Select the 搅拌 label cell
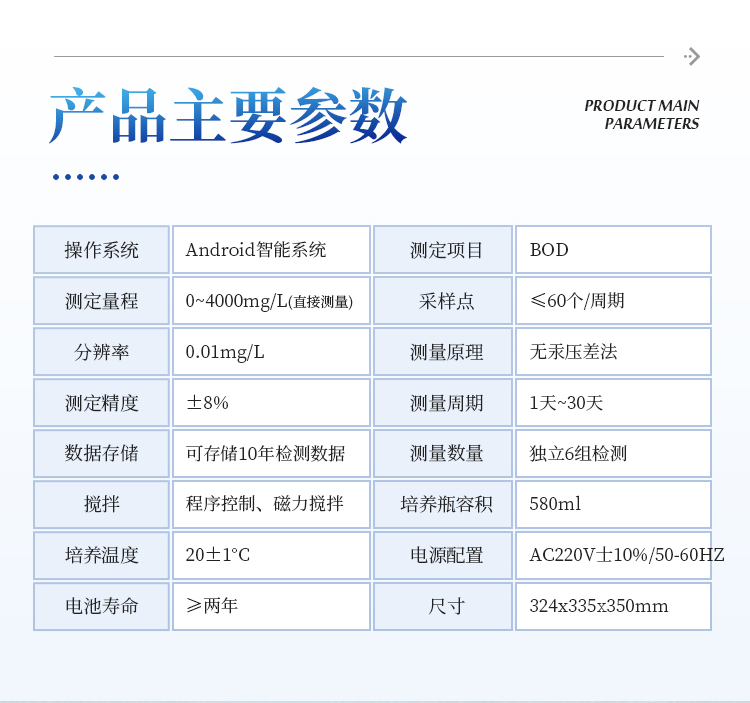This screenshot has height=703, width=750. pos(101,505)
